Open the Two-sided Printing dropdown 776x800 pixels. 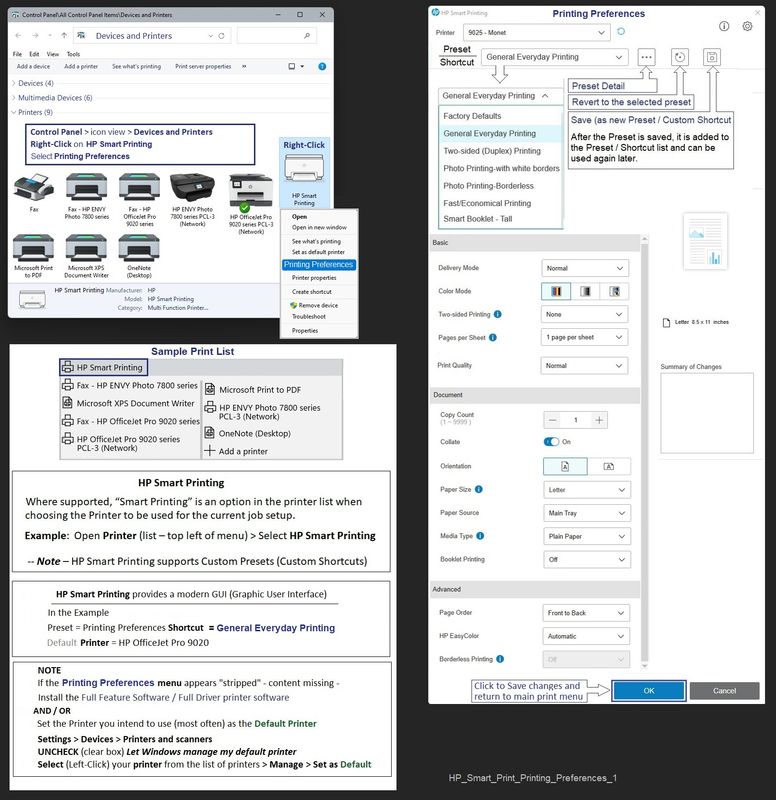pos(584,314)
